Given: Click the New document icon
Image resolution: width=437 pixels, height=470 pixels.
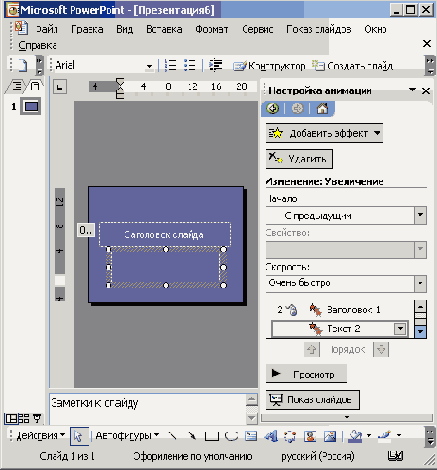Looking at the screenshot, I should [x=22, y=65].
